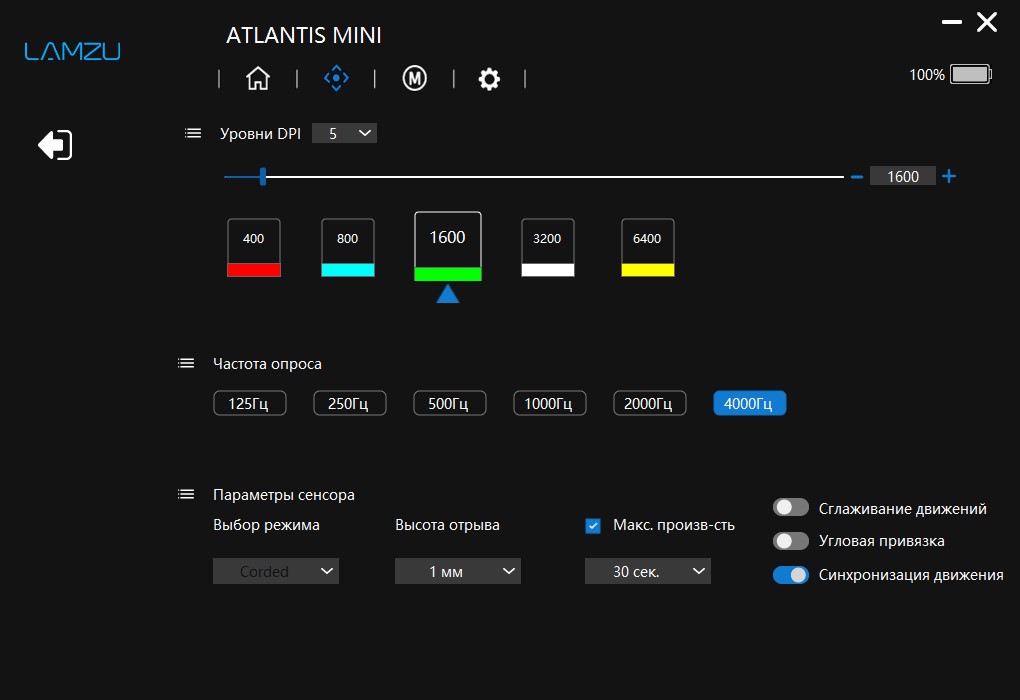This screenshot has width=1020, height=700.
Task: Click the cyan color swatch under 800
Action: pyautogui.click(x=348, y=270)
